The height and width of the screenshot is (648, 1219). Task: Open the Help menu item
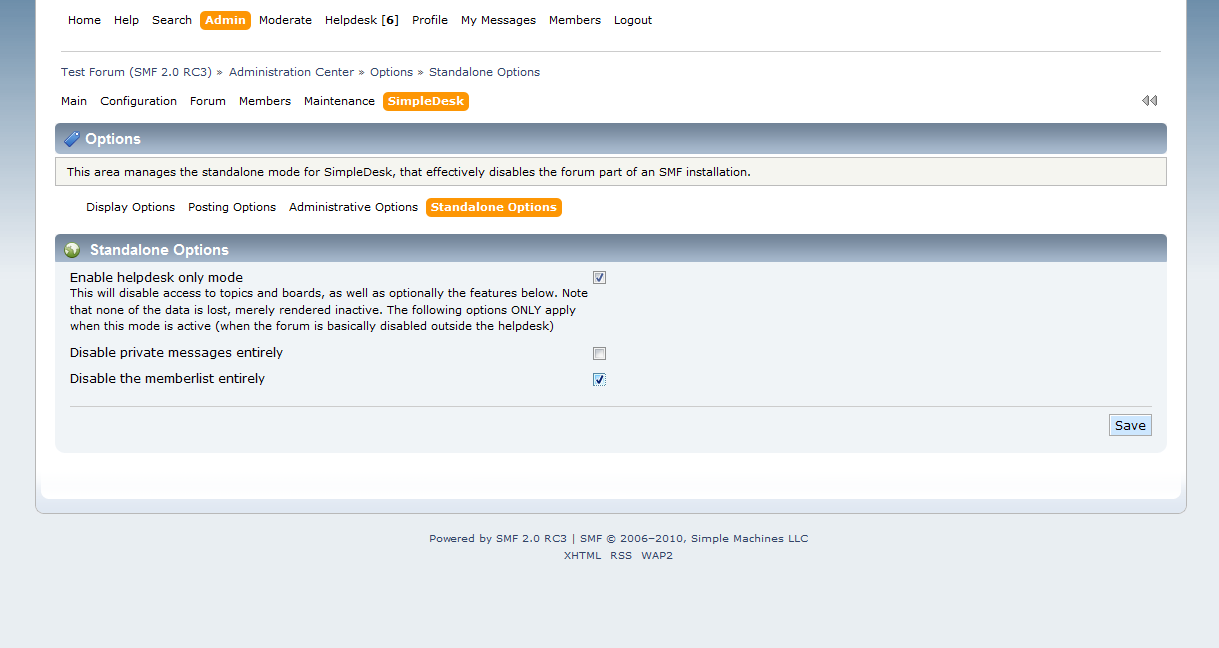126,20
